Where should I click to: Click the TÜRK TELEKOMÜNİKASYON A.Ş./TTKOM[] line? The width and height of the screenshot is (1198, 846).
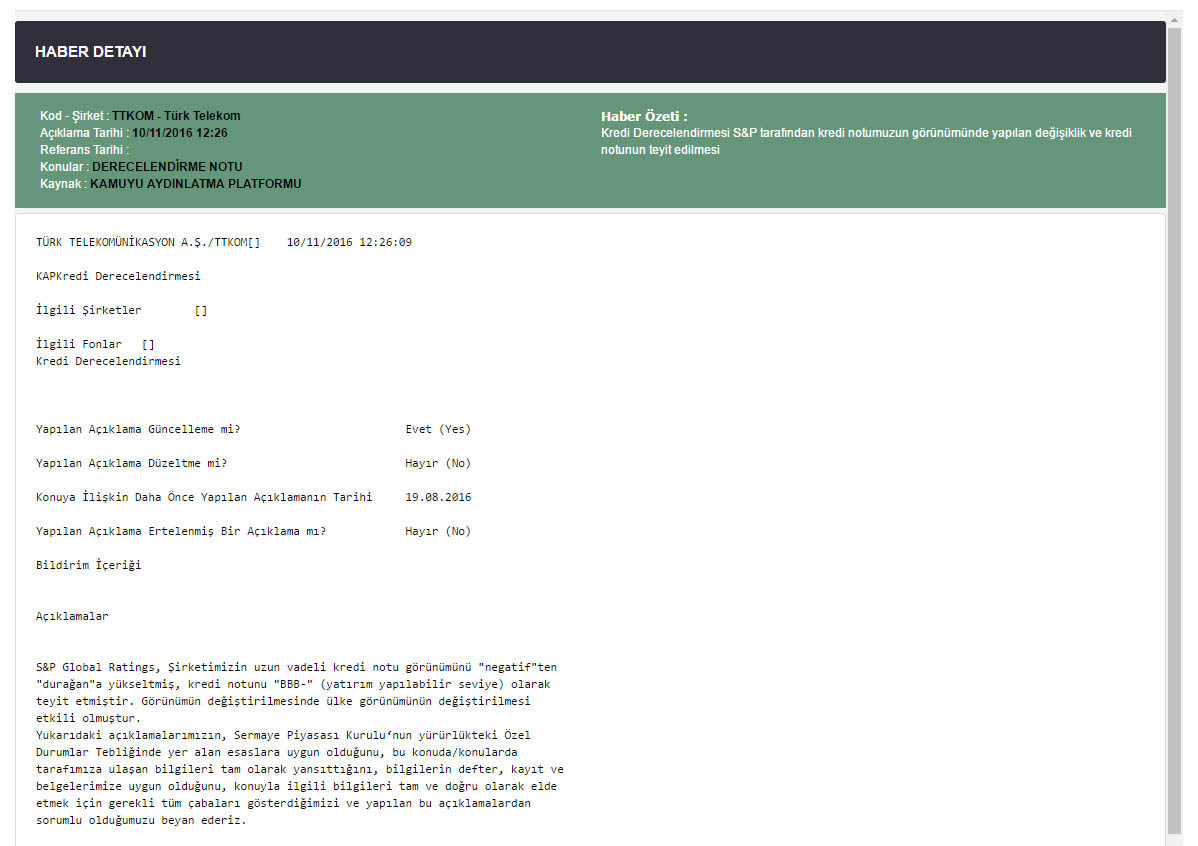147,242
